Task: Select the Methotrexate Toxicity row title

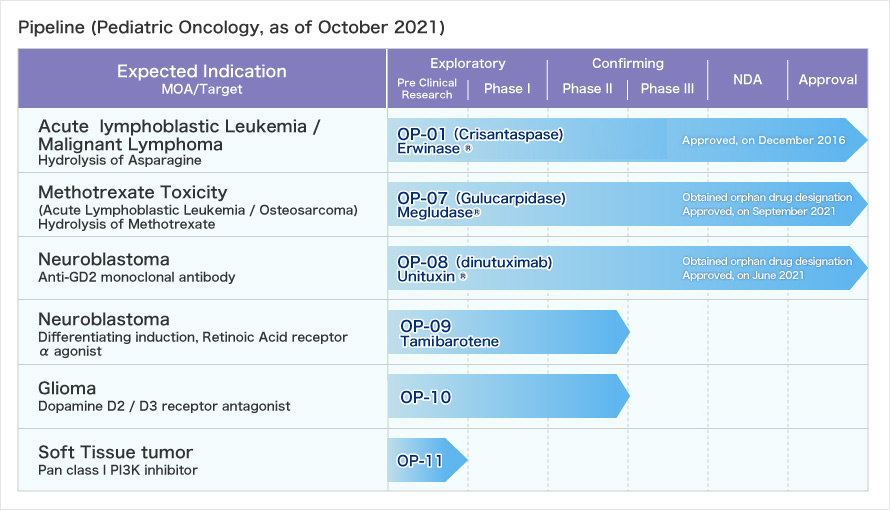Action: tap(132, 192)
